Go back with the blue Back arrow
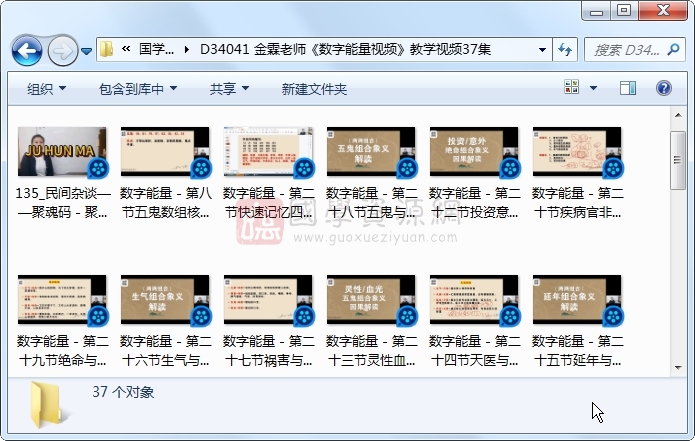This screenshot has height=441, width=695. coord(27,51)
